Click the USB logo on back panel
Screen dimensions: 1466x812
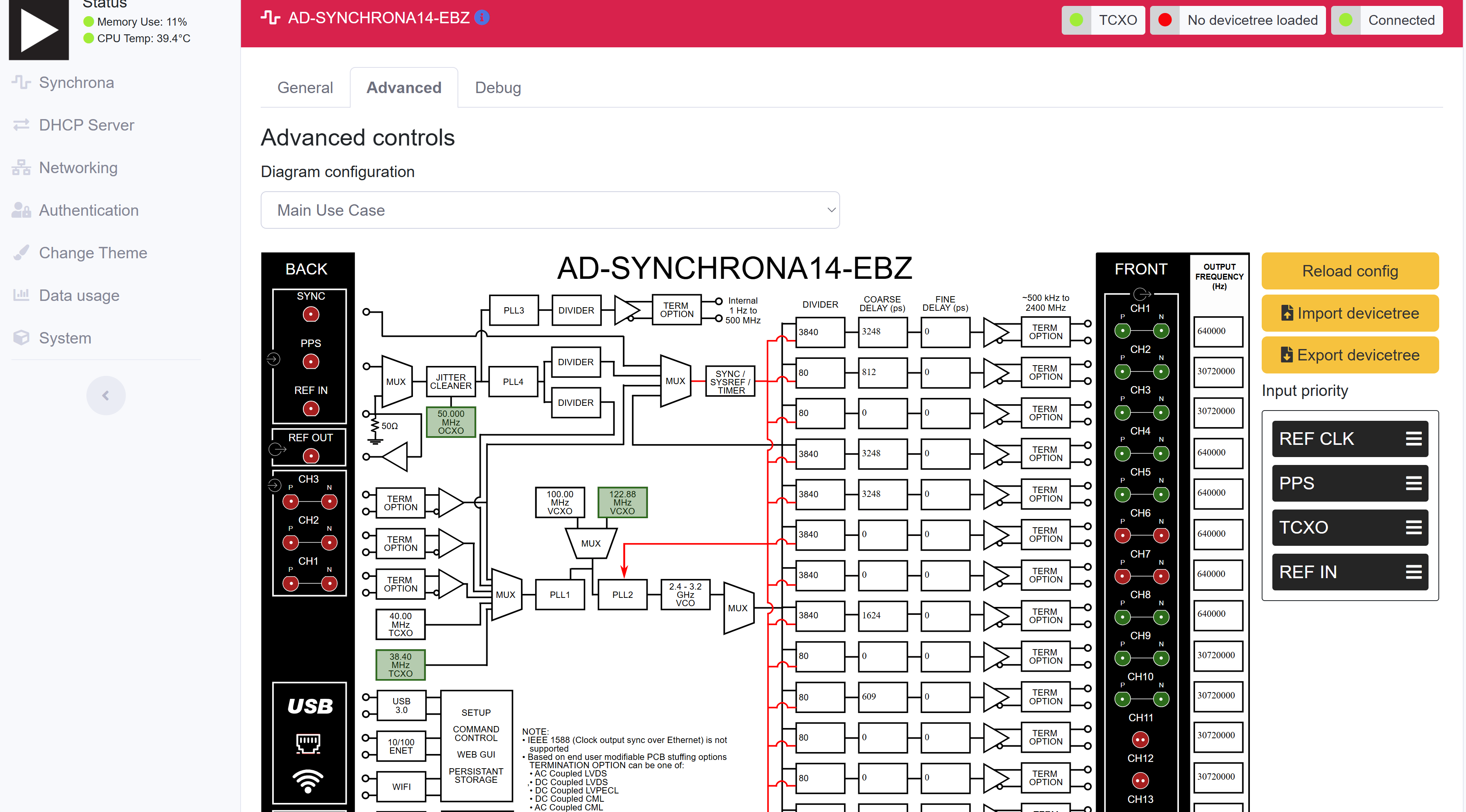(310, 706)
